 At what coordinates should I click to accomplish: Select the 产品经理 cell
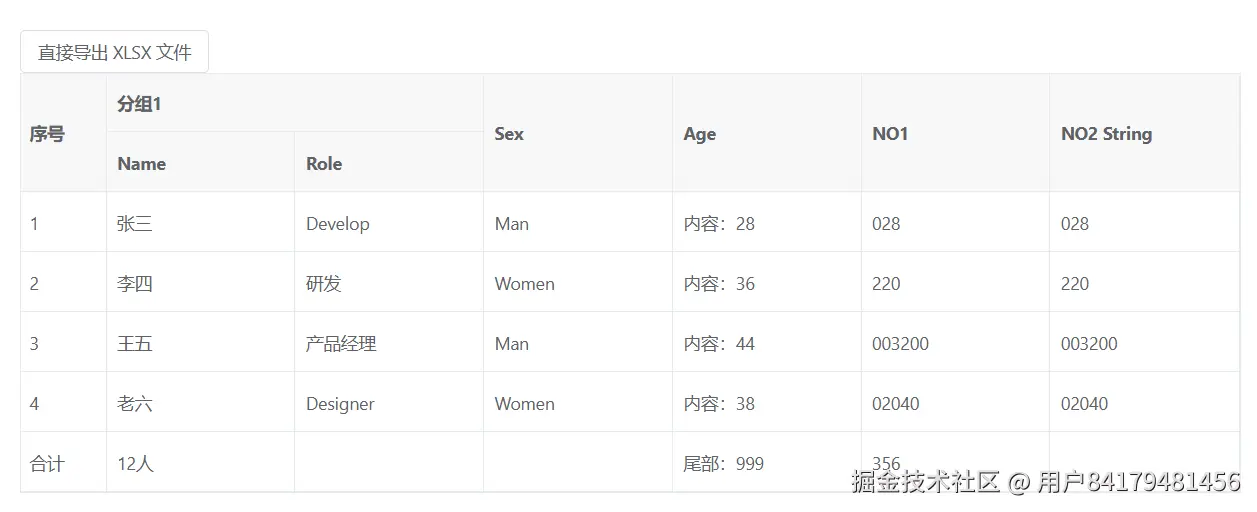tap(341, 344)
